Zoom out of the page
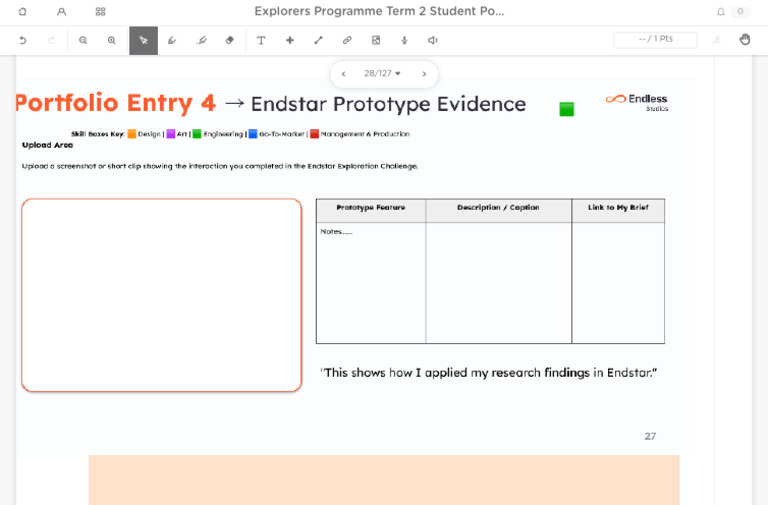 coord(83,40)
